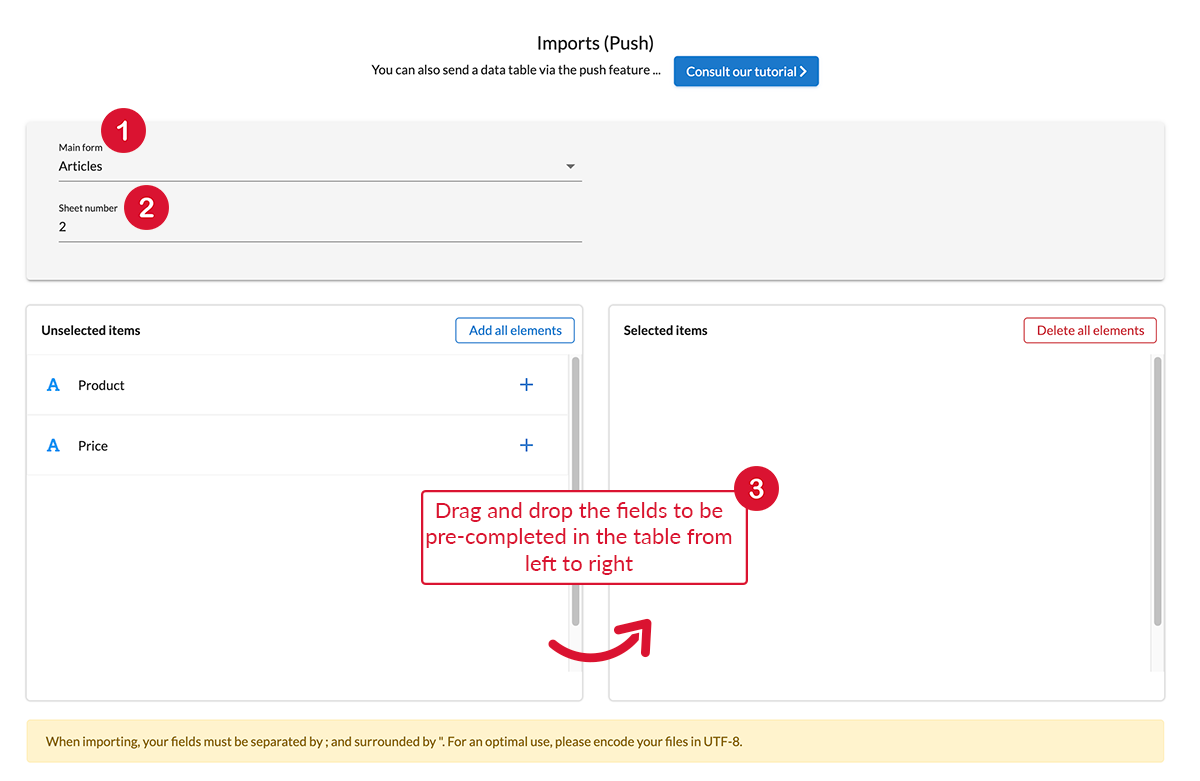Click the red step 3 badge
Screen dimensions: 1200x781
[756, 488]
